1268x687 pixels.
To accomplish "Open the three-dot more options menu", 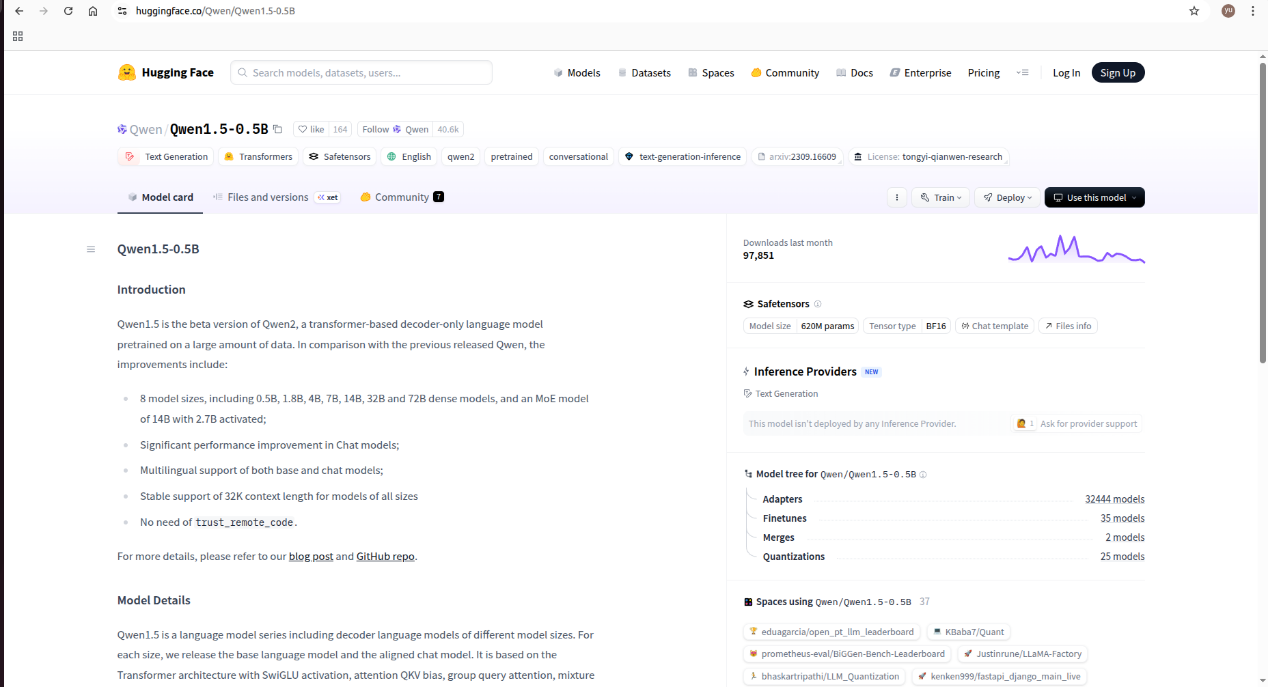I will 897,198.
